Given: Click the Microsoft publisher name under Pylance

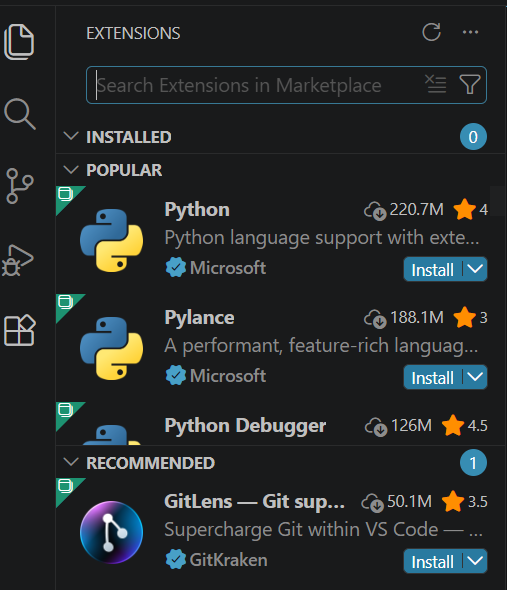Looking at the screenshot, I should (x=228, y=376).
